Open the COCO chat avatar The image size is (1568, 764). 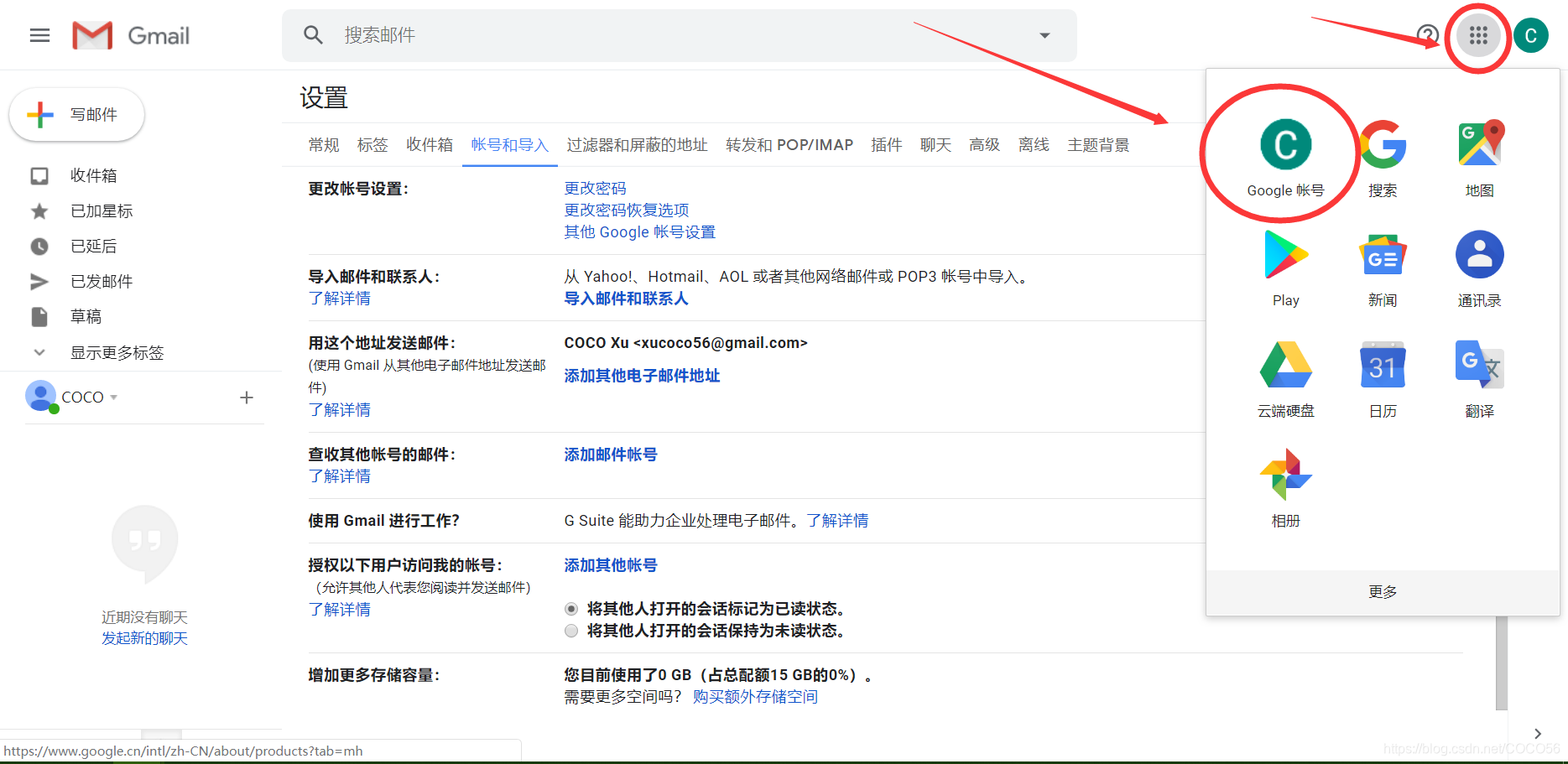pos(41,396)
